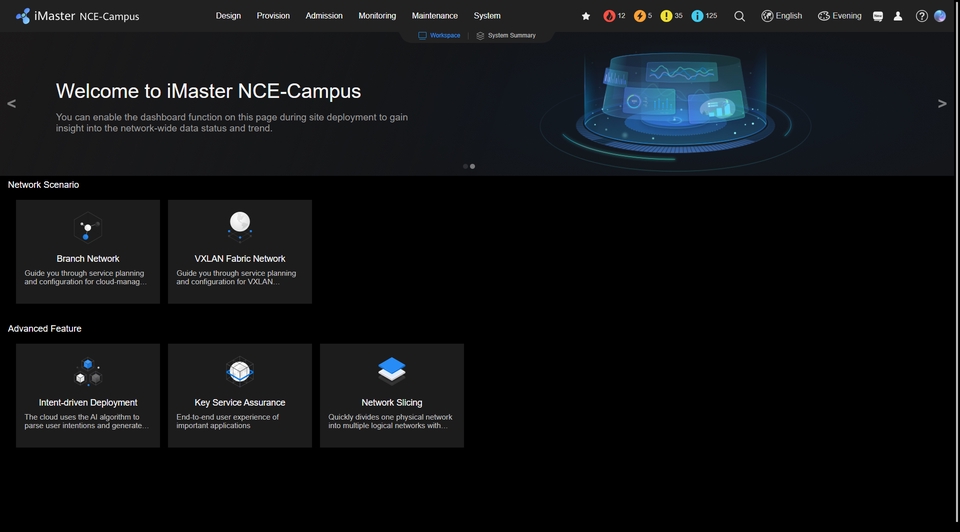Select the first banner pagination dot

click(465, 167)
